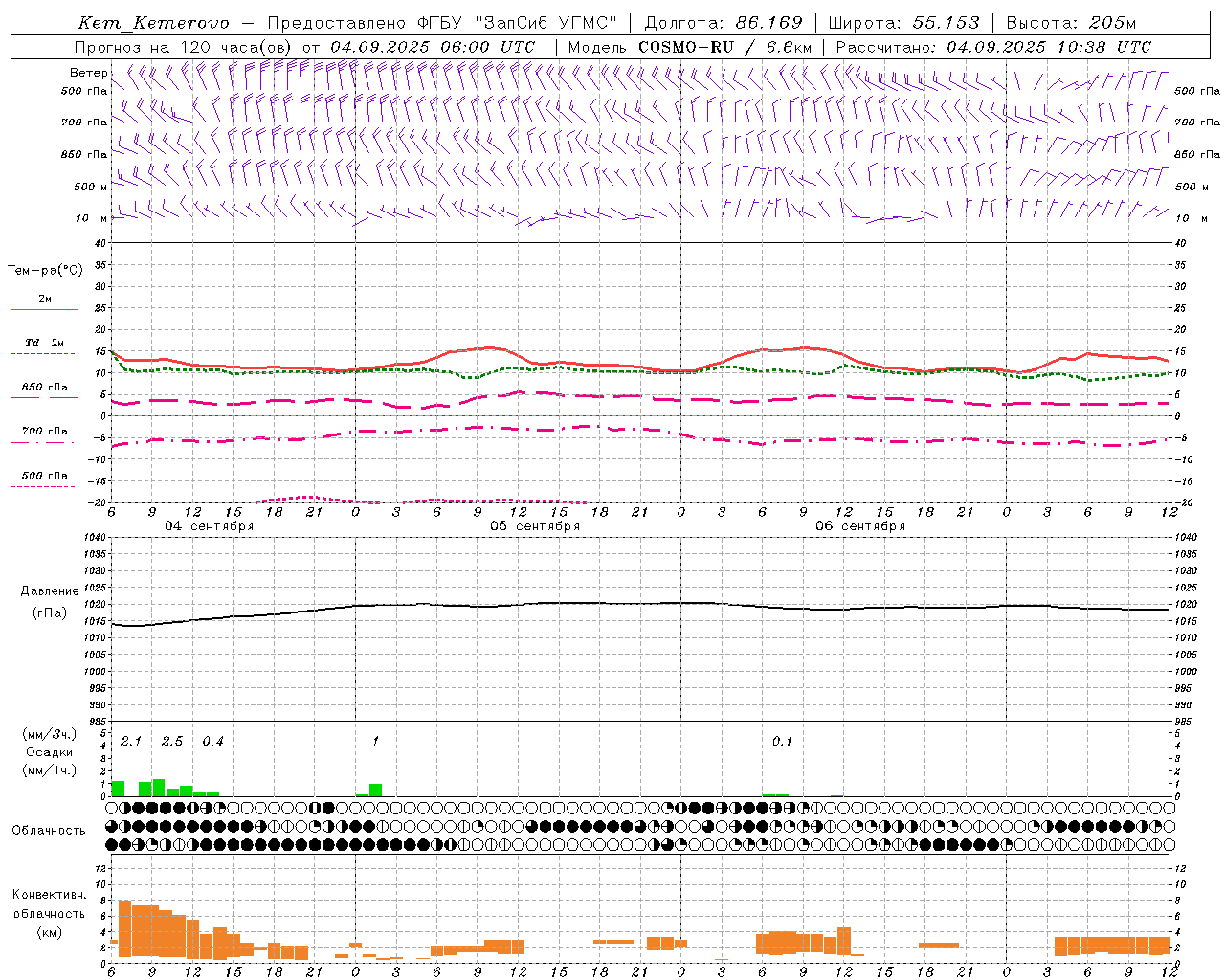This screenshot has width=1225, height=980.
Task: Click the computed time 04.09.2025 10:38 UTC
Action: click(1049, 47)
